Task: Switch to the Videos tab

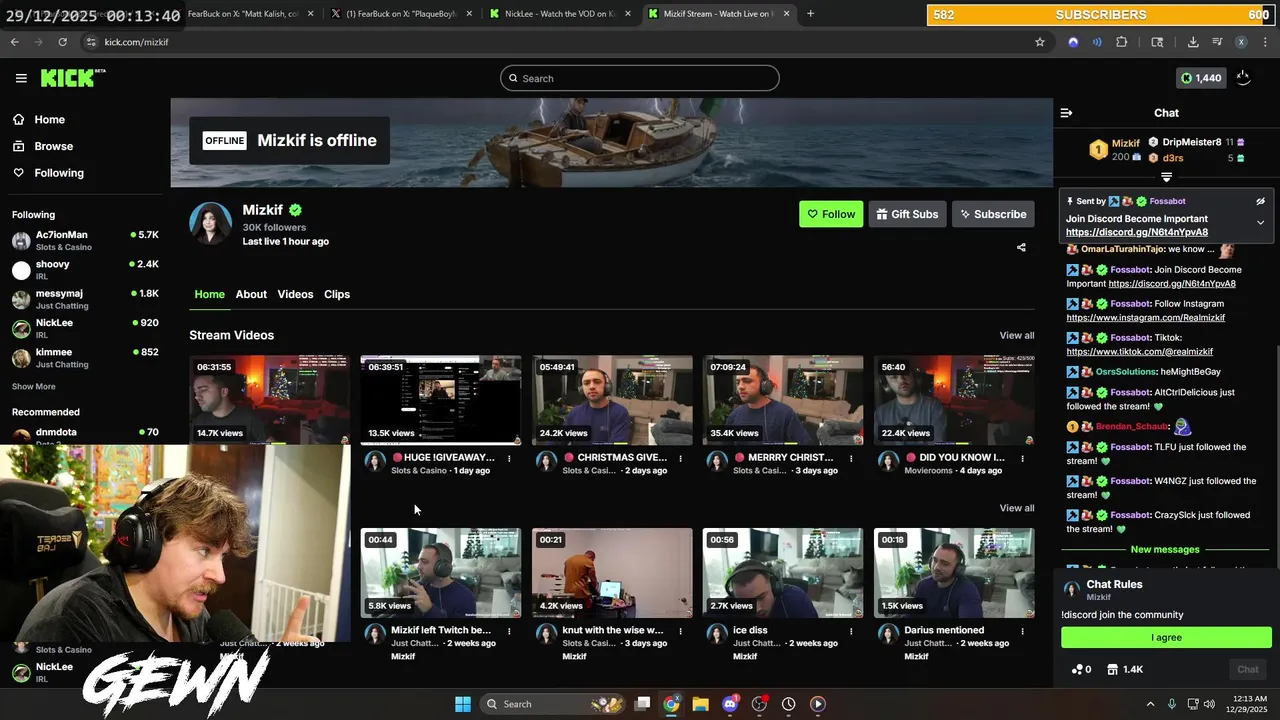Action: point(295,294)
